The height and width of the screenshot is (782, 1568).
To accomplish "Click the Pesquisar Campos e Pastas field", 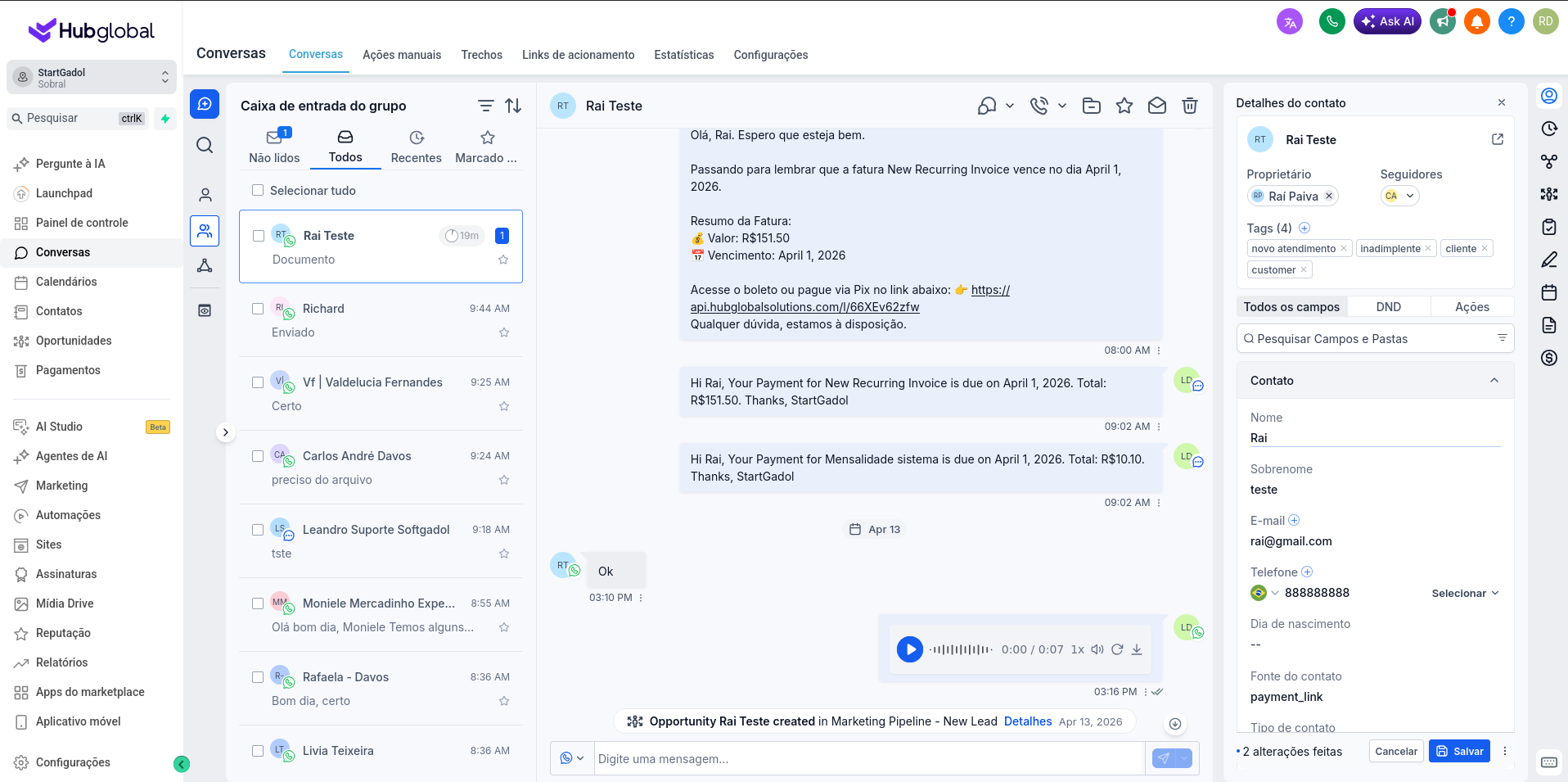I will pos(1375,338).
